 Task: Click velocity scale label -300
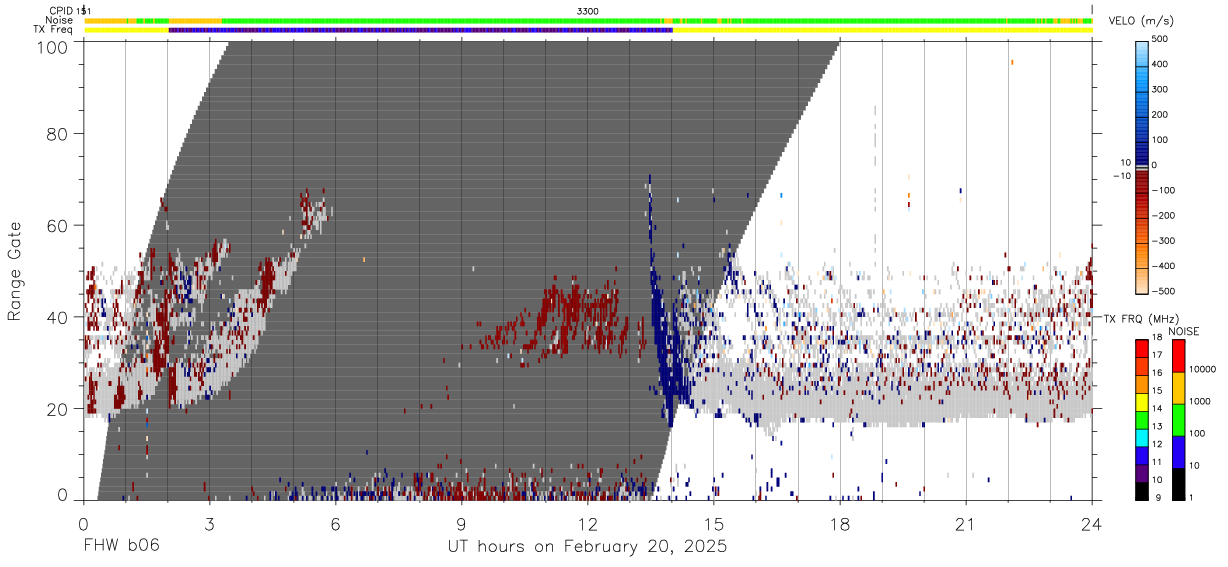pyautogui.click(x=1163, y=241)
